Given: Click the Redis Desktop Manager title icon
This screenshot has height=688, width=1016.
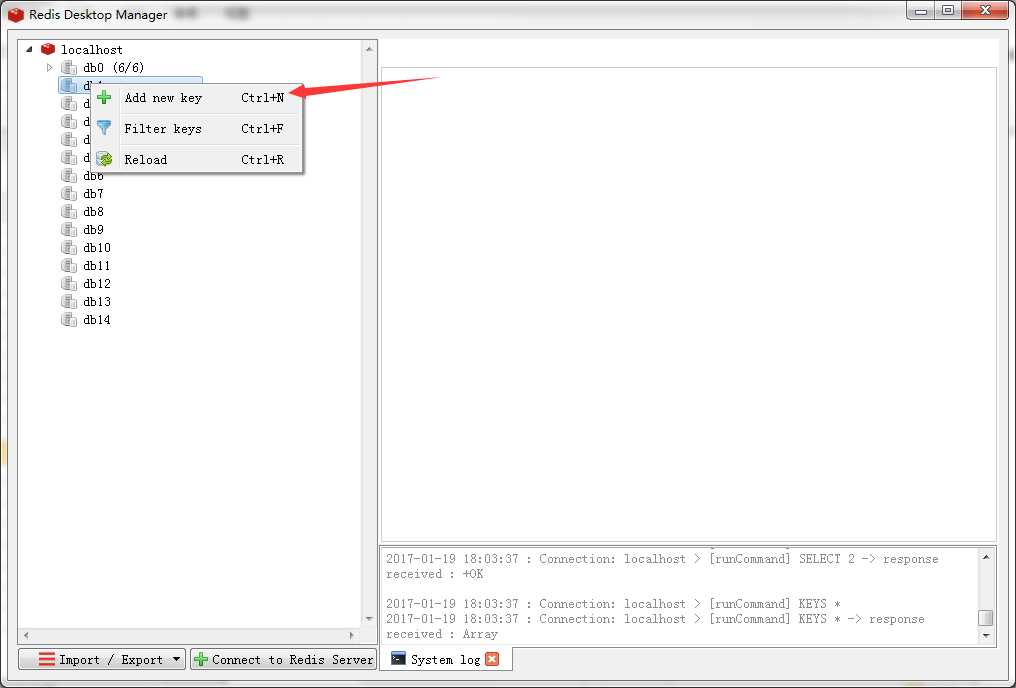Looking at the screenshot, I should (x=16, y=14).
